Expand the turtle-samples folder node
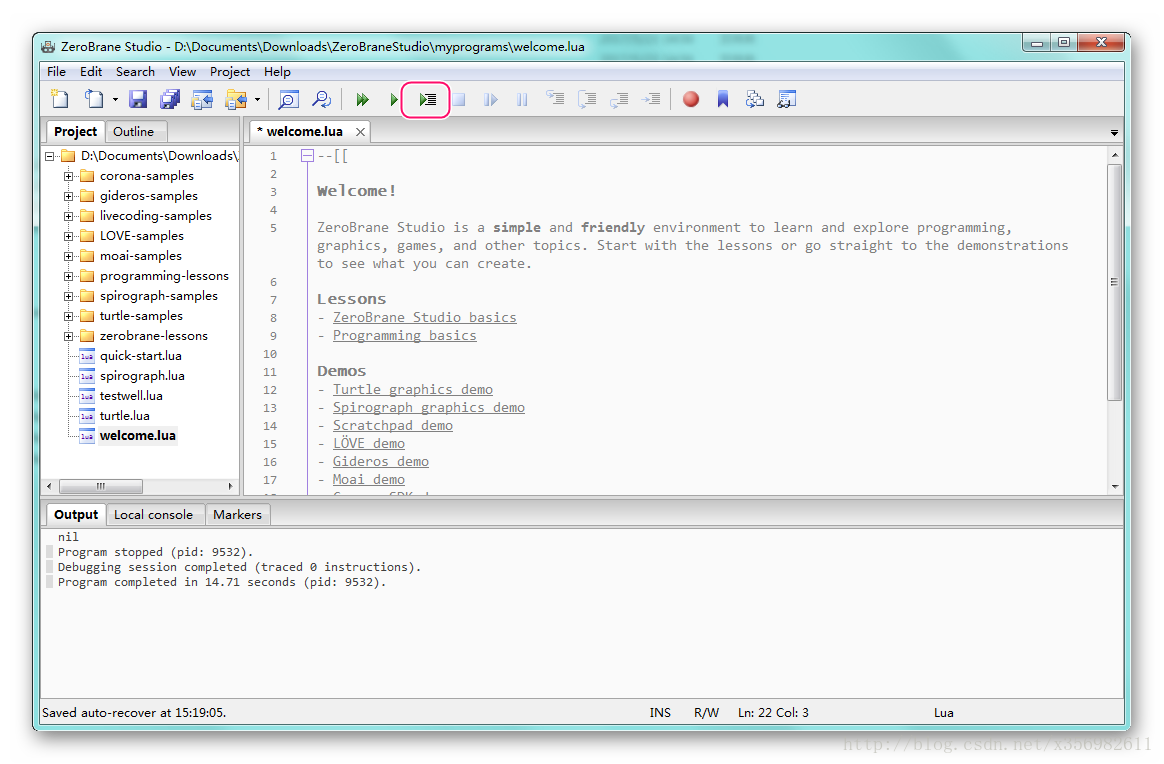Image resolution: width=1164 pixels, height=764 pixels. click(x=69, y=316)
